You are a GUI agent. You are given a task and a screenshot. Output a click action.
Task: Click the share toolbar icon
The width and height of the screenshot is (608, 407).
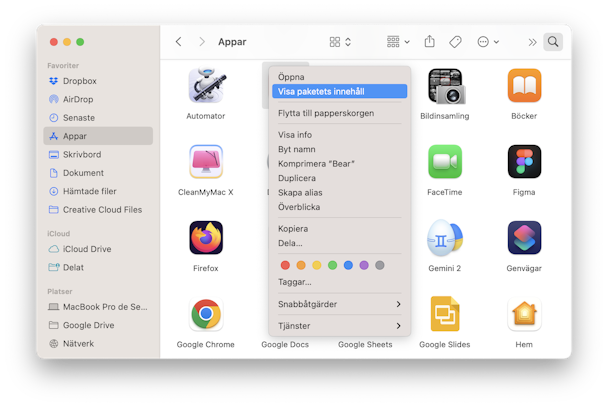click(x=429, y=41)
